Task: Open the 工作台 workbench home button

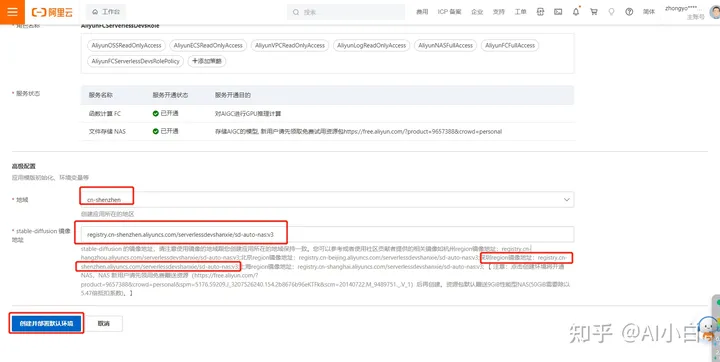Action: click(x=106, y=12)
